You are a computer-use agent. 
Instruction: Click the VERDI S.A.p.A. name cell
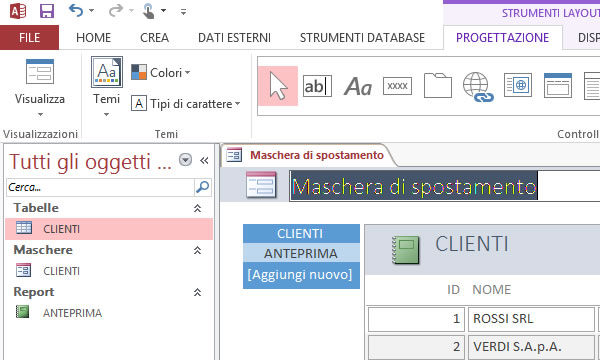click(x=531, y=347)
